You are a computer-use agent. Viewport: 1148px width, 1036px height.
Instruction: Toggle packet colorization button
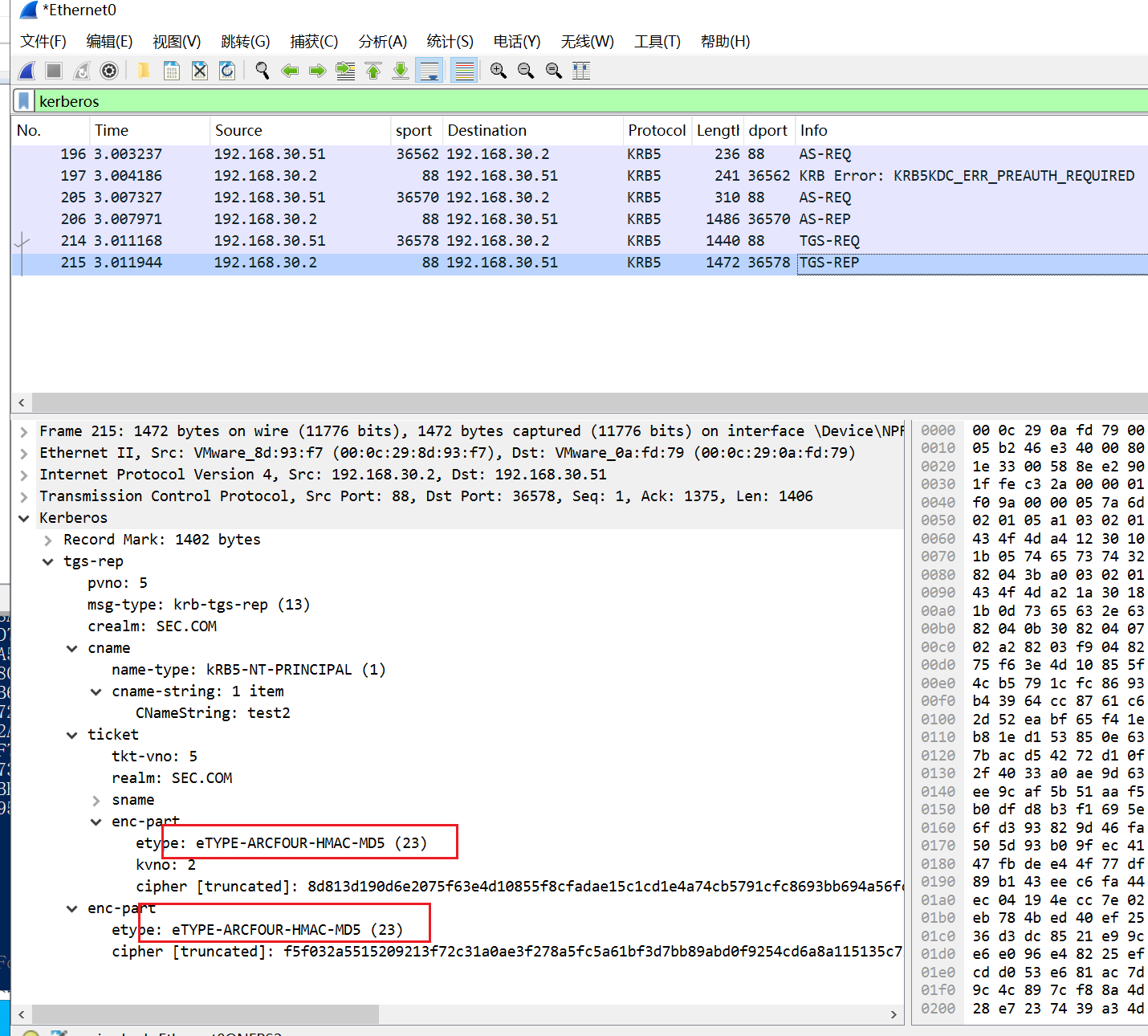(464, 71)
